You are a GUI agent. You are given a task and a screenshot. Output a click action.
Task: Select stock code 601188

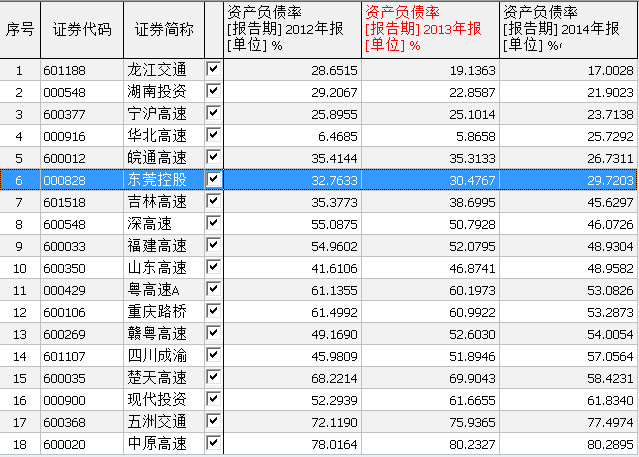click(64, 71)
